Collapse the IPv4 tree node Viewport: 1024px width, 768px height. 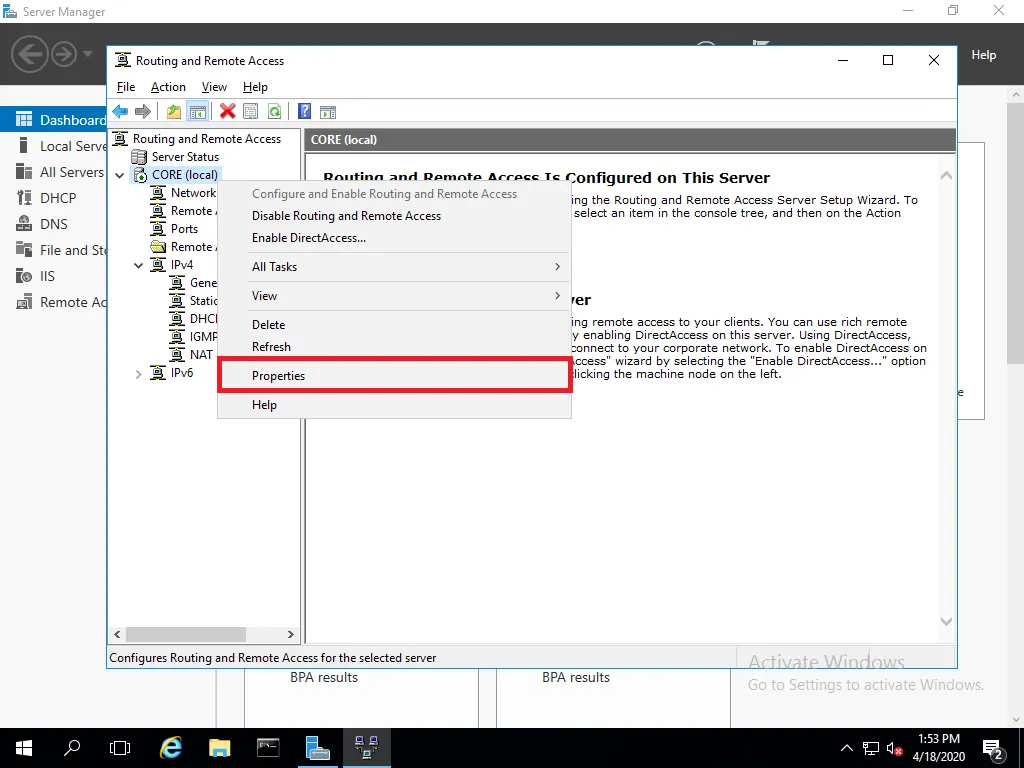click(138, 265)
